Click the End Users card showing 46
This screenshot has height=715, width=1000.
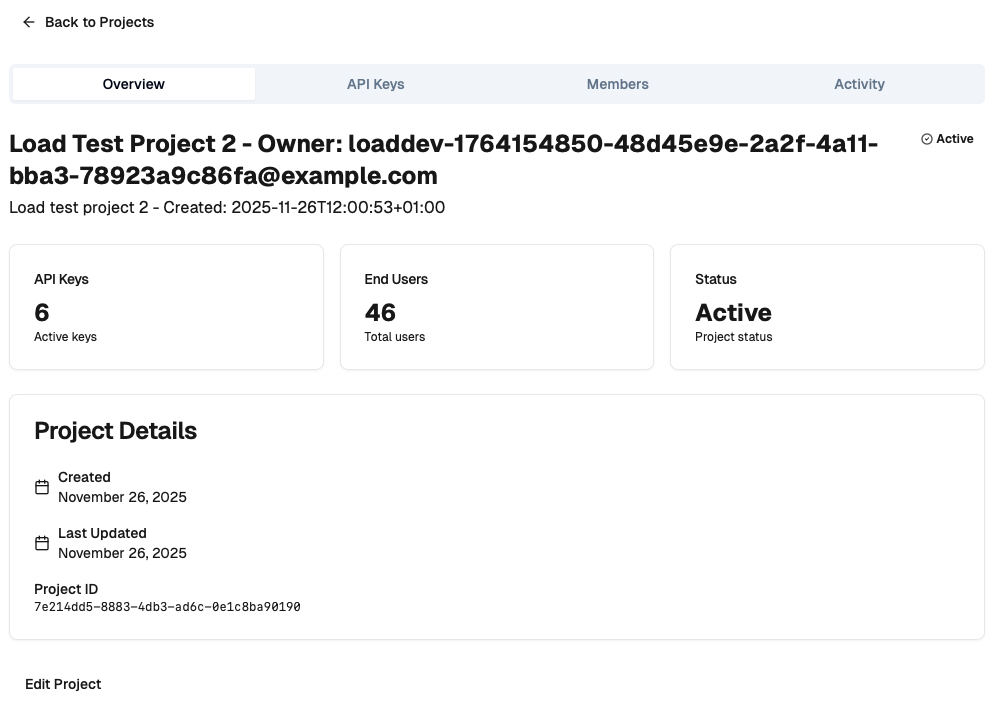(497, 306)
